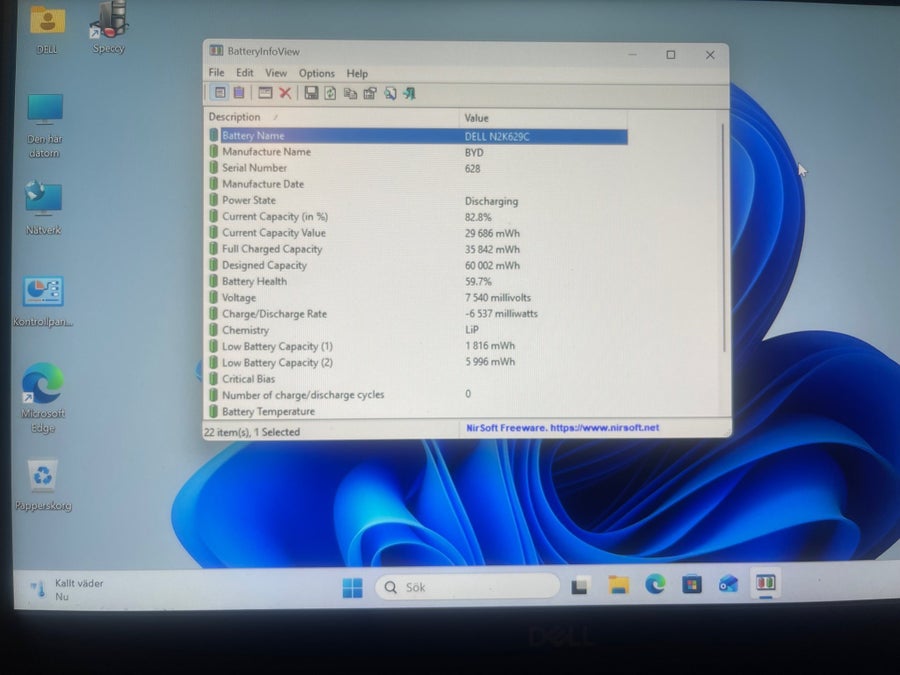The image size is (900, 675).
Task: Select the Current Capacity (in %) row
Action: click(x=417, y=216)
